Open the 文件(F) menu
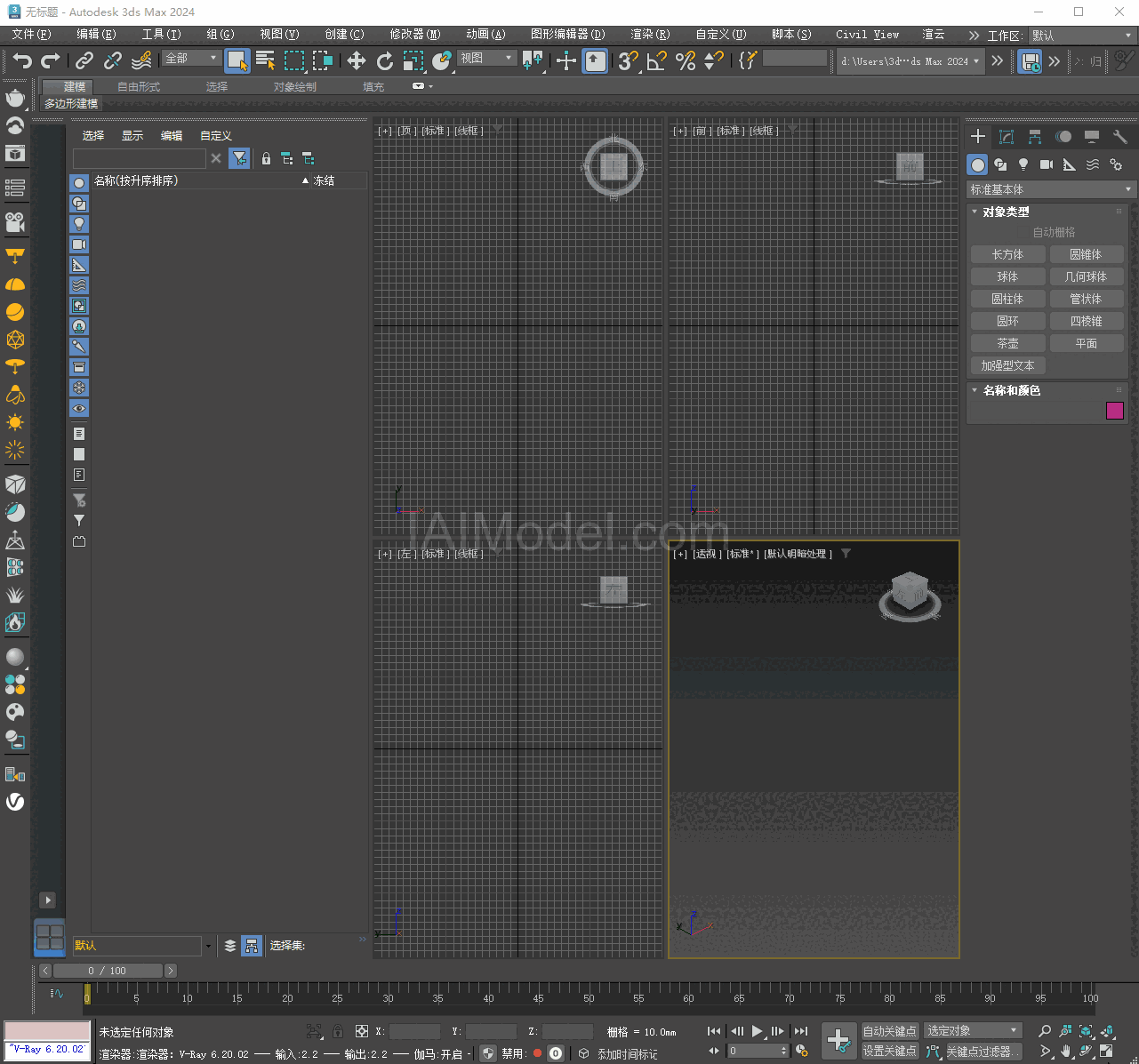This screenshot has height=1064, width=1139. pyautogui.click(x=31, y=34)
